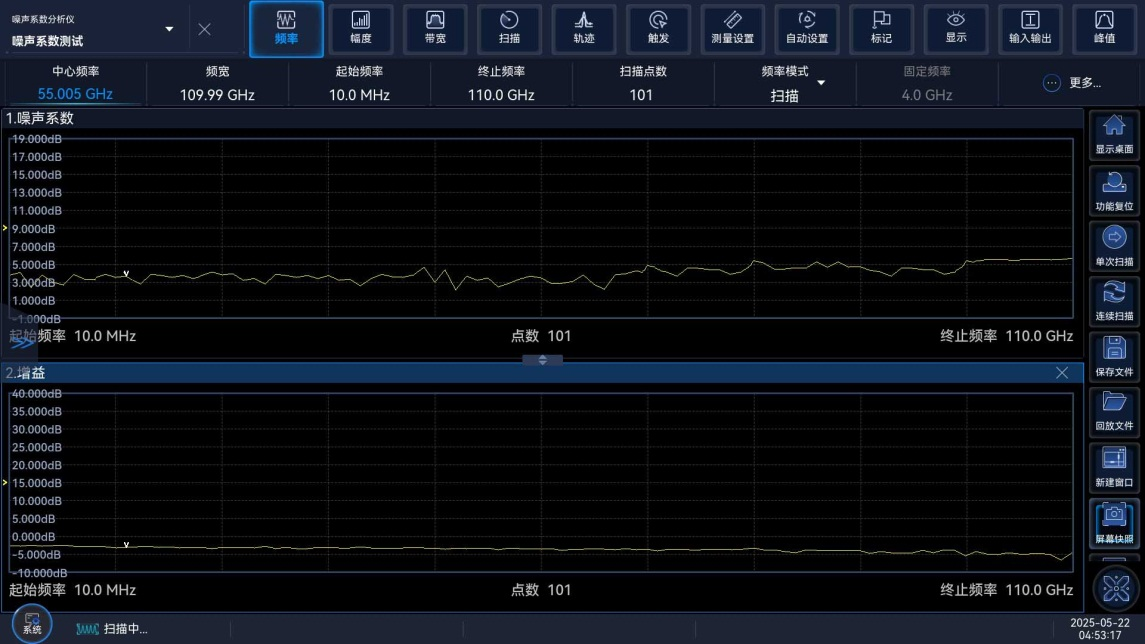
Task: Open the 标记 (marker) menu
Action: click(881, 28)
